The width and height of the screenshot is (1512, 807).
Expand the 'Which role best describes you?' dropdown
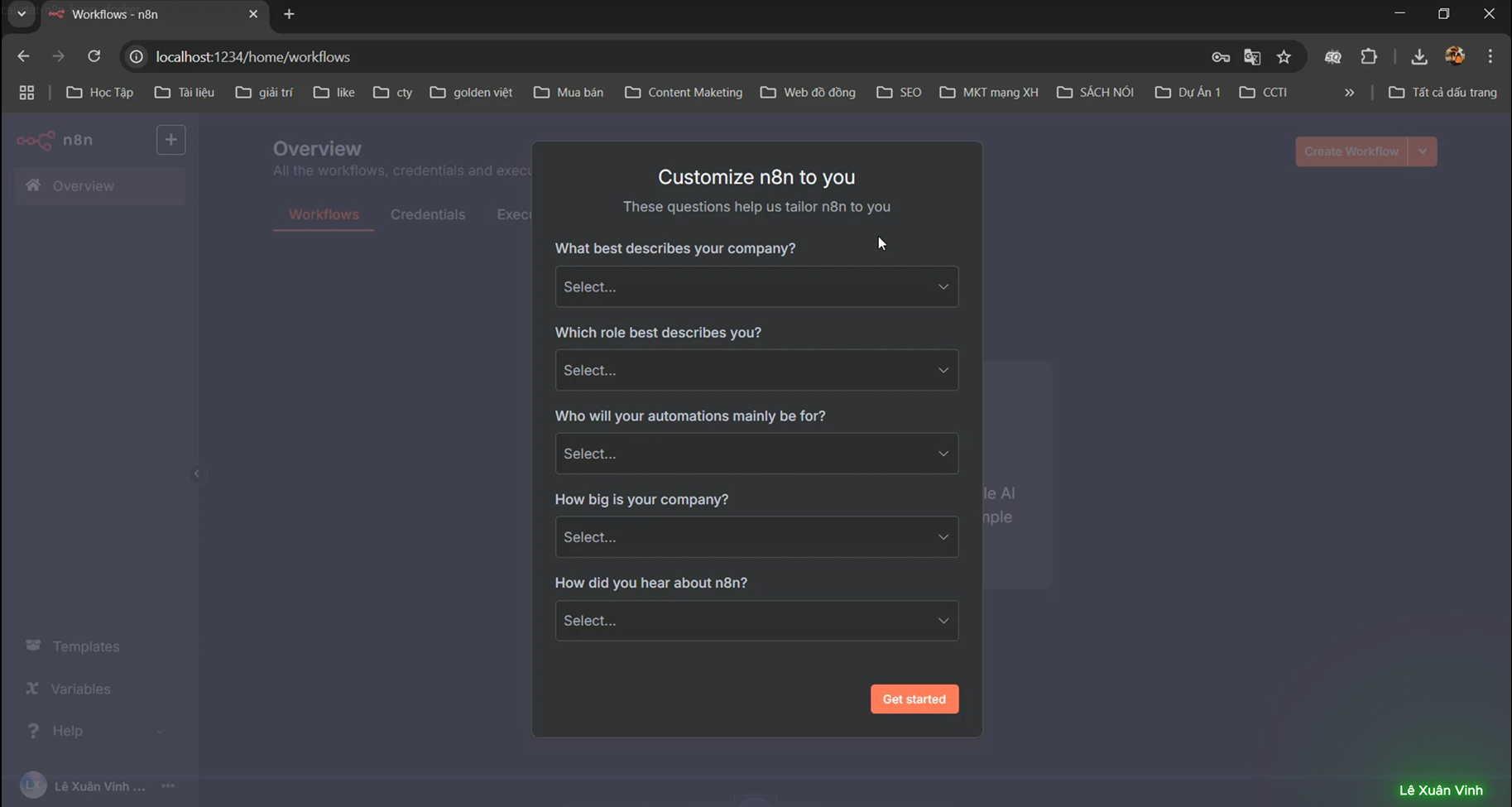coord(756,370)
